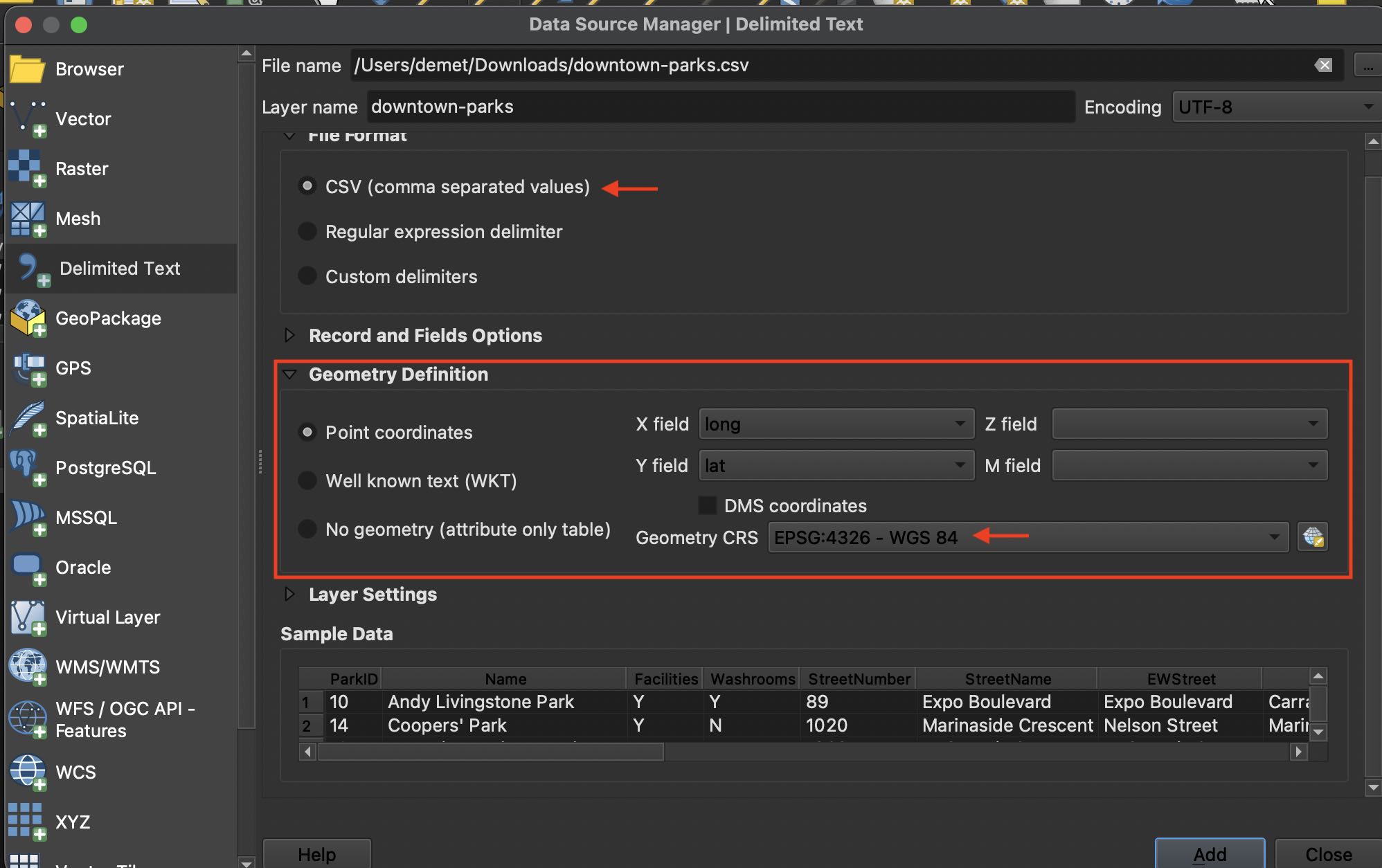Viewport: 1382px width, 868px height.
Task: Switch to the Raster tab label
Action: [x=82, y=169]
